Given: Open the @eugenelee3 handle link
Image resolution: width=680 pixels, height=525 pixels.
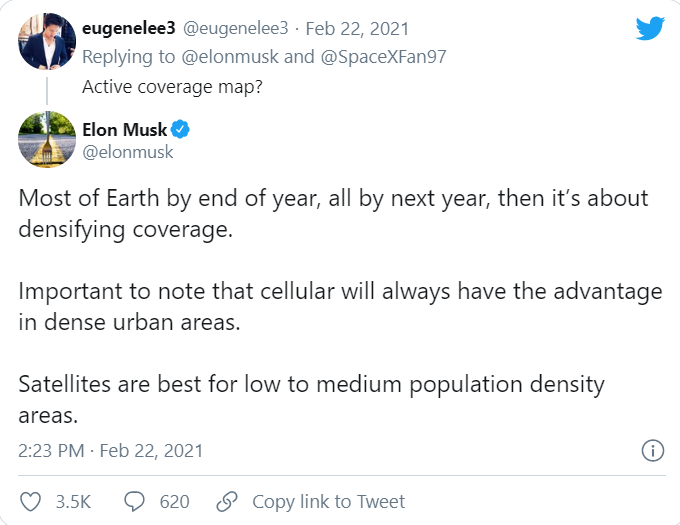Looking at the screenshot, I should pos(235,28).
